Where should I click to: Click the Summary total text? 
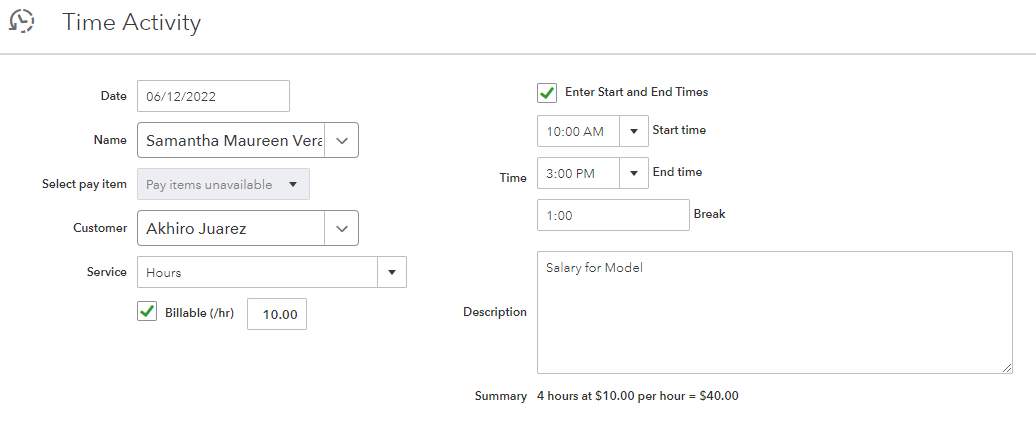638,396
